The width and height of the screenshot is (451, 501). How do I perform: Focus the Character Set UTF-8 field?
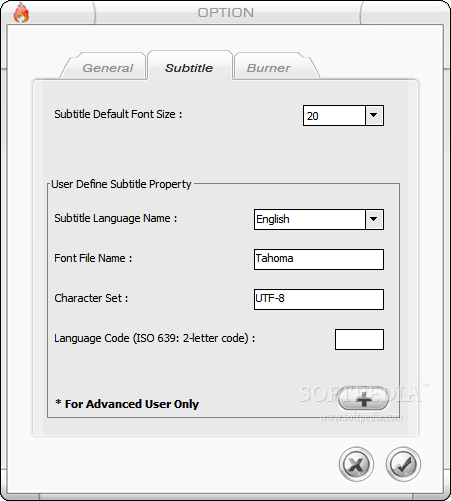(x=319, y=299)
